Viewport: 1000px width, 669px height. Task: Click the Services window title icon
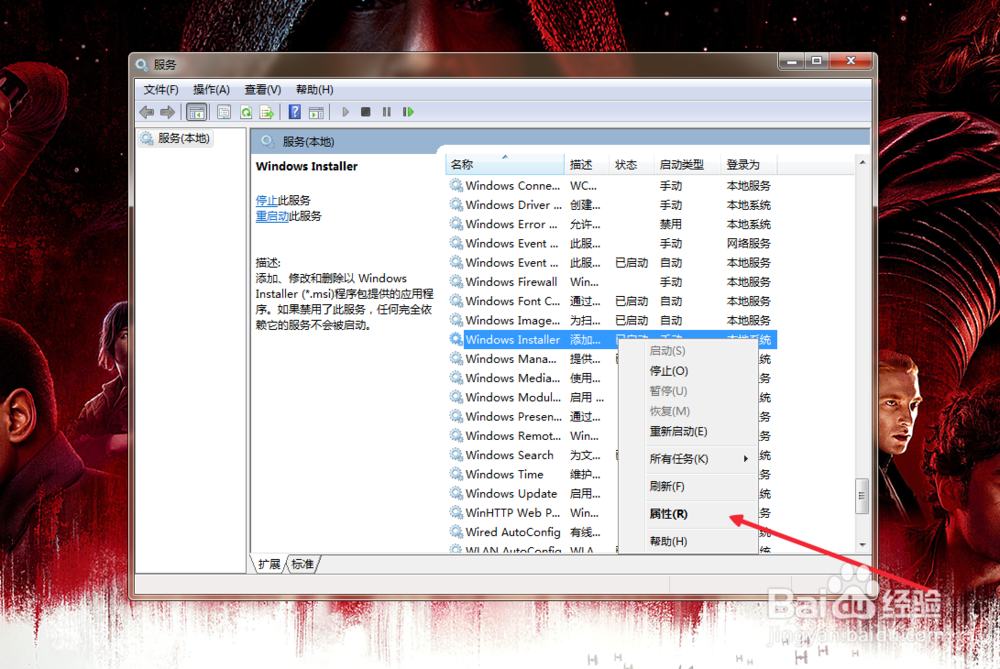coord(142,64)
